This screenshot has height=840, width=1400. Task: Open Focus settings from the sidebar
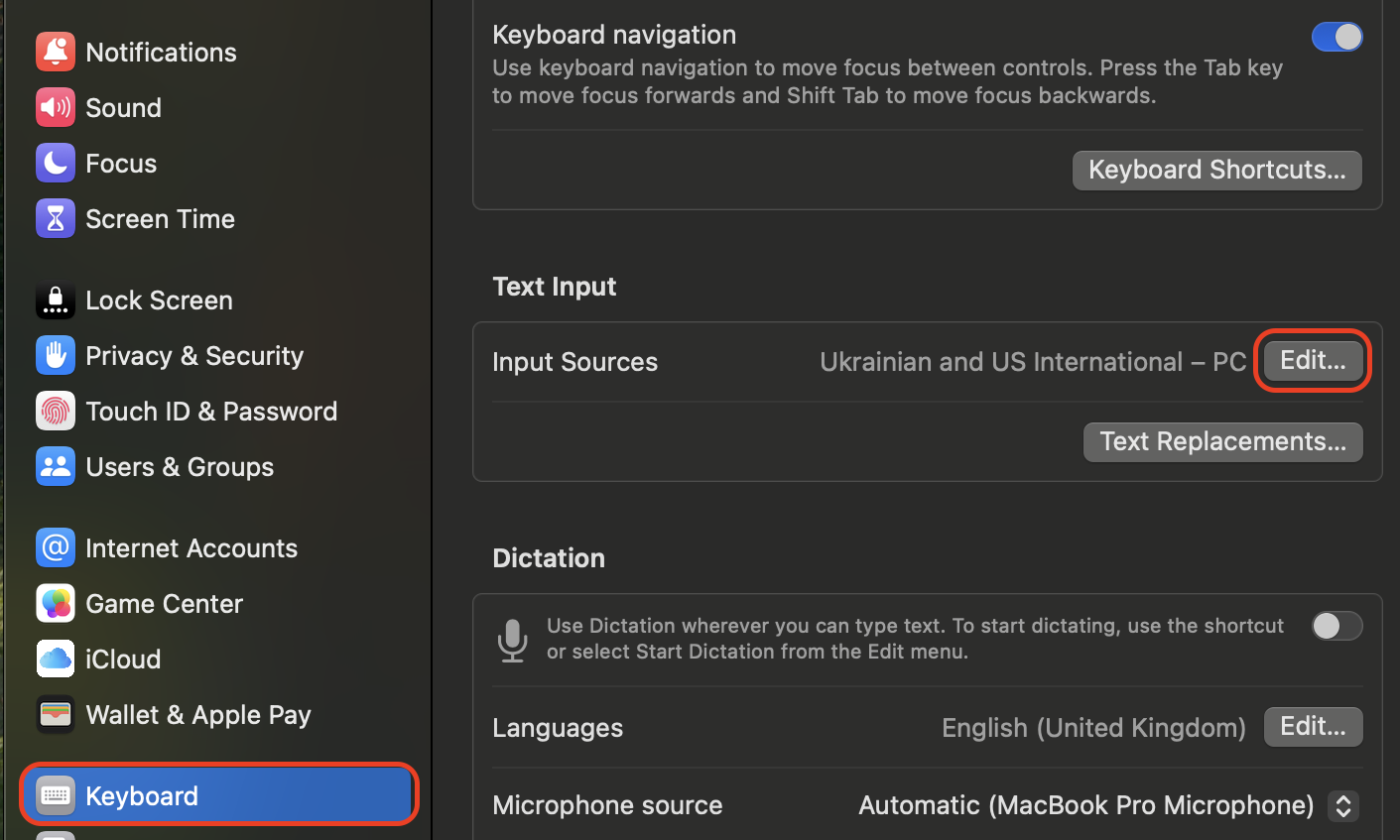coord(56,163)
